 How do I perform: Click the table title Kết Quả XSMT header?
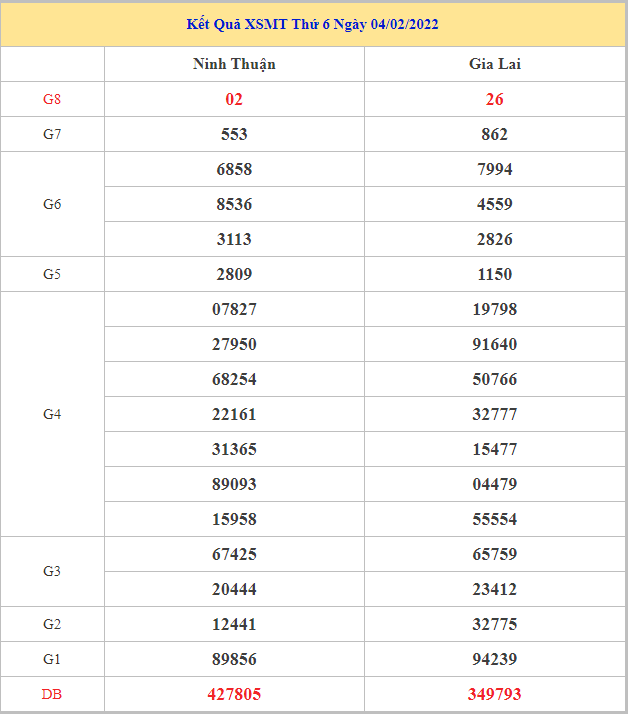pos(312,24)
